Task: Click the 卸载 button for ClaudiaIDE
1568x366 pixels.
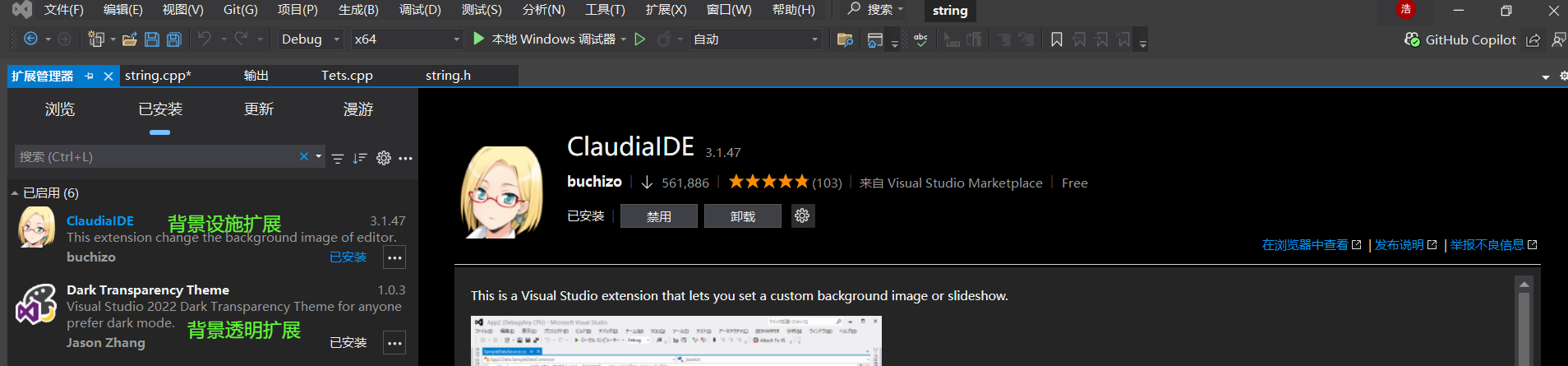Action: pos(743,216)
